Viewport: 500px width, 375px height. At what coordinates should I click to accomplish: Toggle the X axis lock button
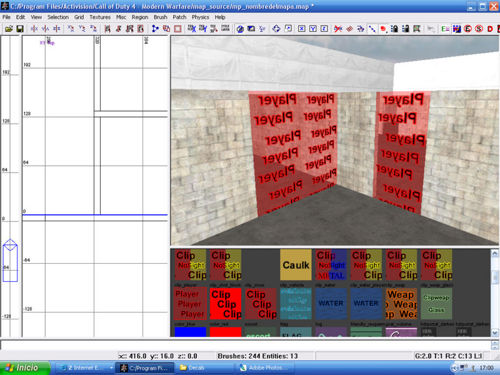[301, 29]
